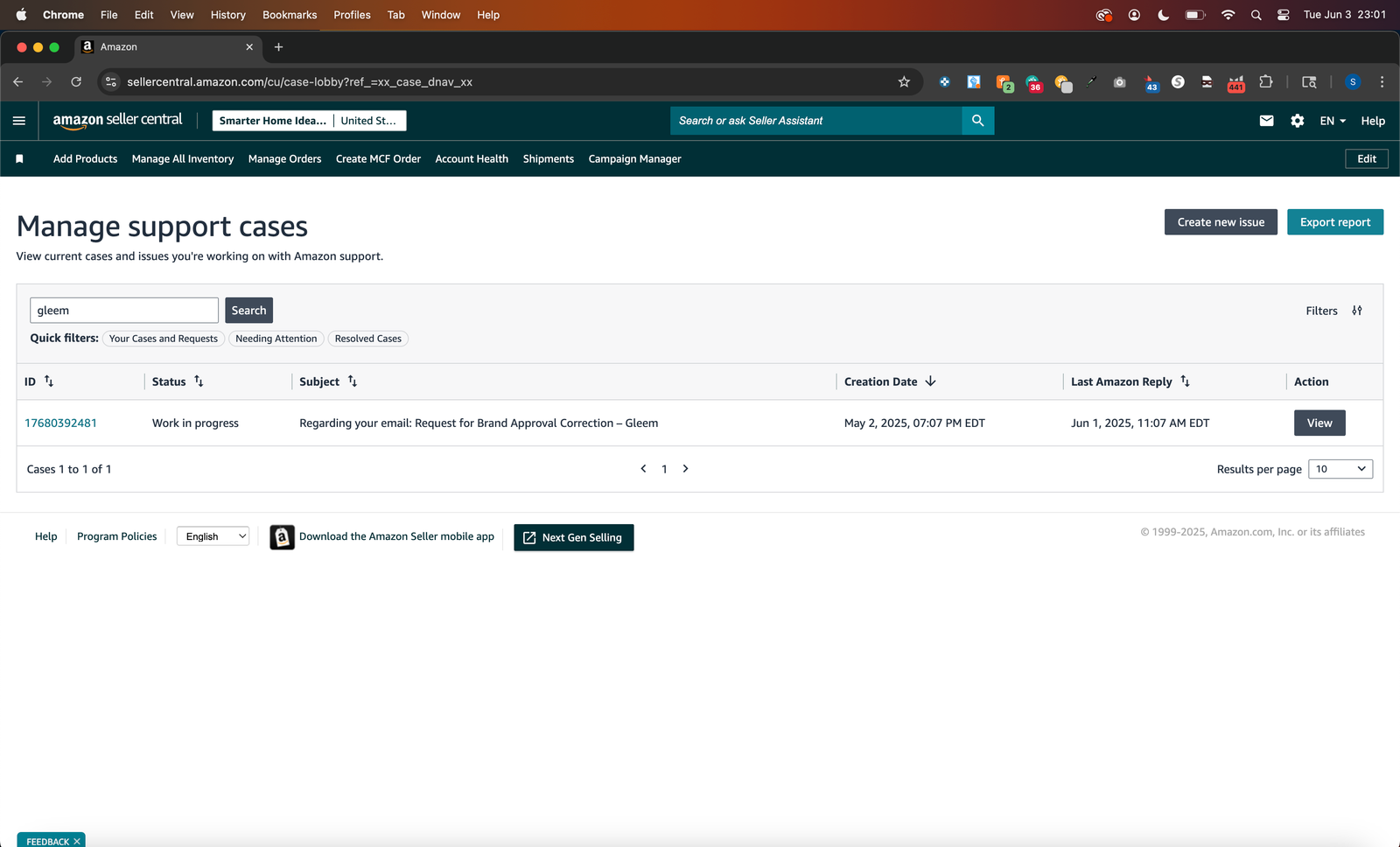The height and width of the screenshot is (847, 1400).
Task: Click page number 1 in pagination
Action: 664,470
